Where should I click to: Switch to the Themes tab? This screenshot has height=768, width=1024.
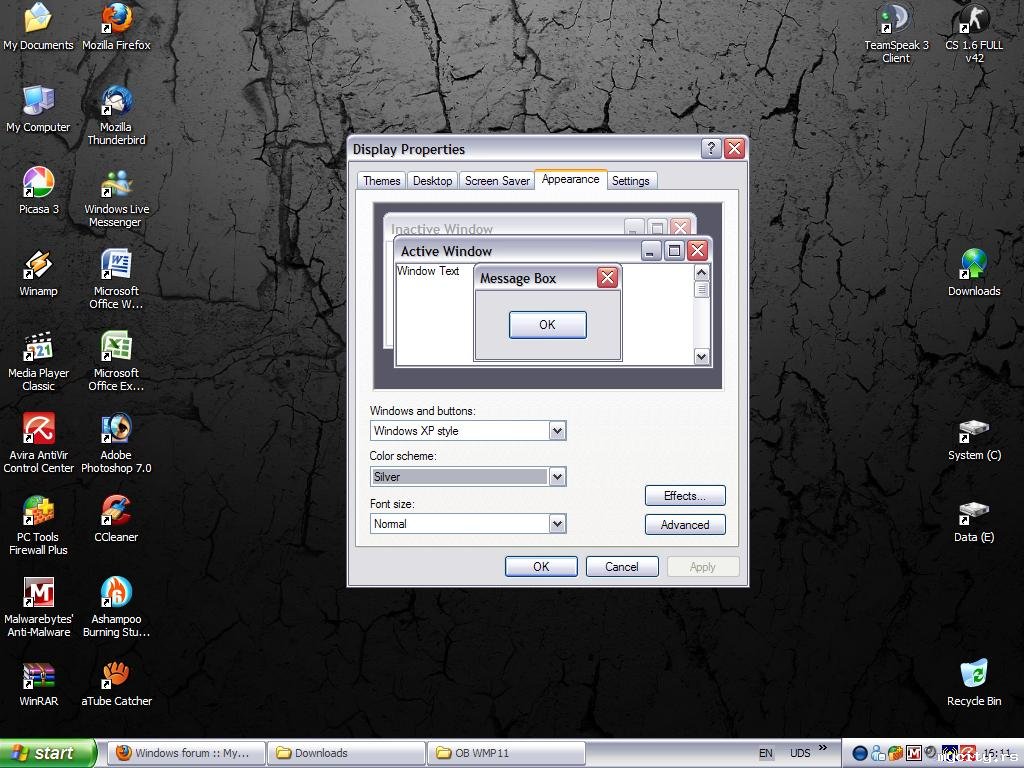(381, 181)
